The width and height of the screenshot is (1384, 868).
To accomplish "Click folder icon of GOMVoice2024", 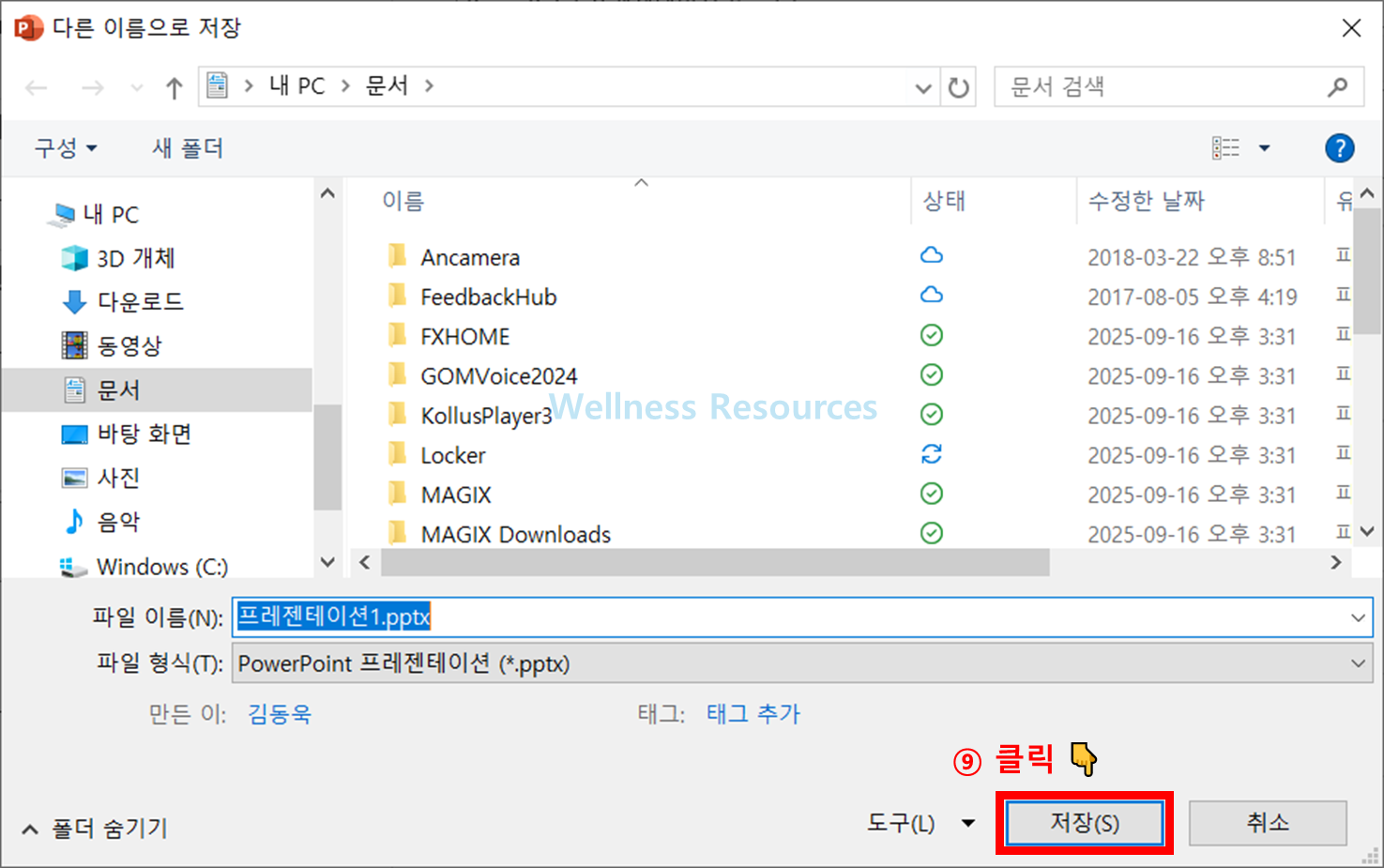I will click(398, 375).
